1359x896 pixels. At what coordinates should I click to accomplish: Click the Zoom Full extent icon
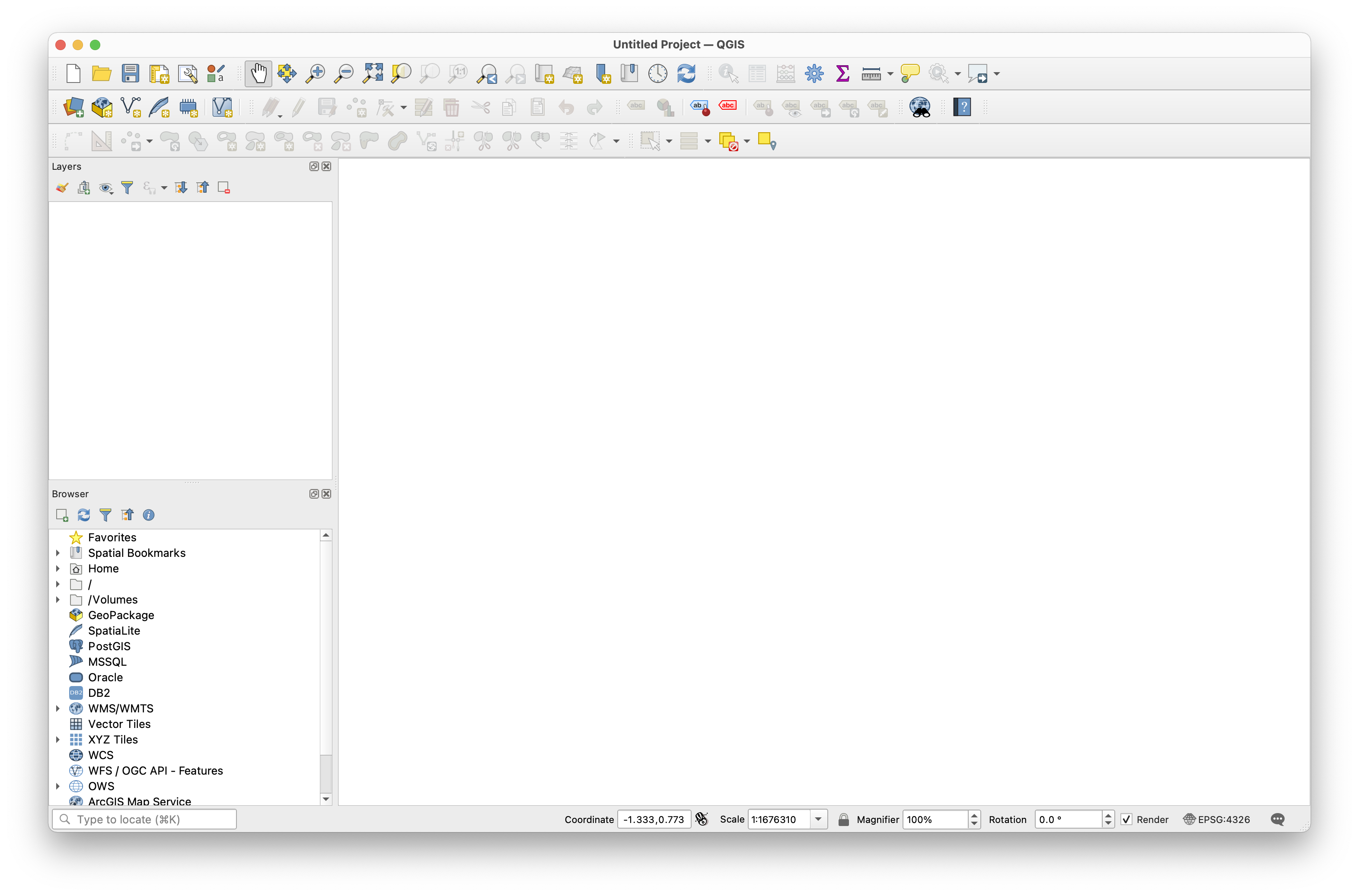(373, 74)
